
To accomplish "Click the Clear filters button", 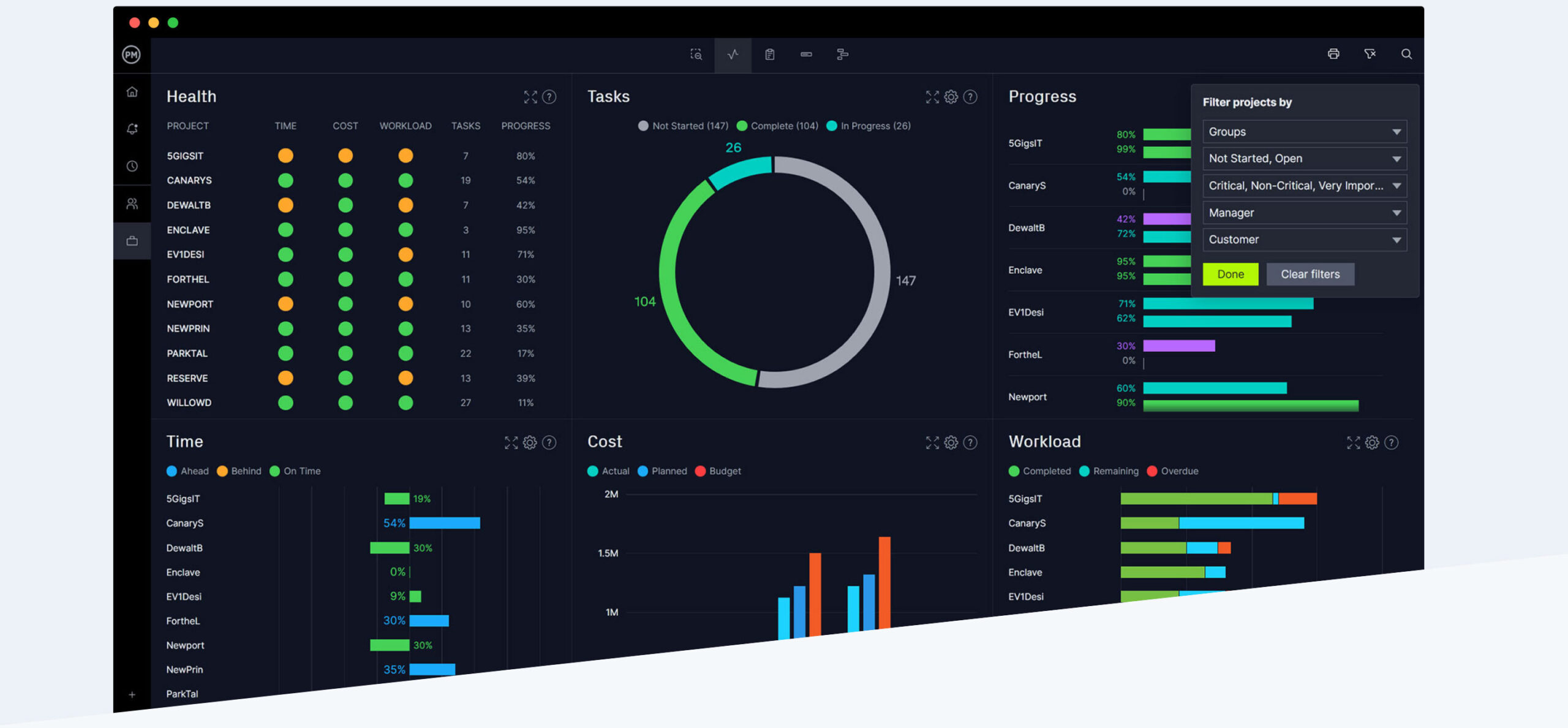I will [x=1310, y=275].
